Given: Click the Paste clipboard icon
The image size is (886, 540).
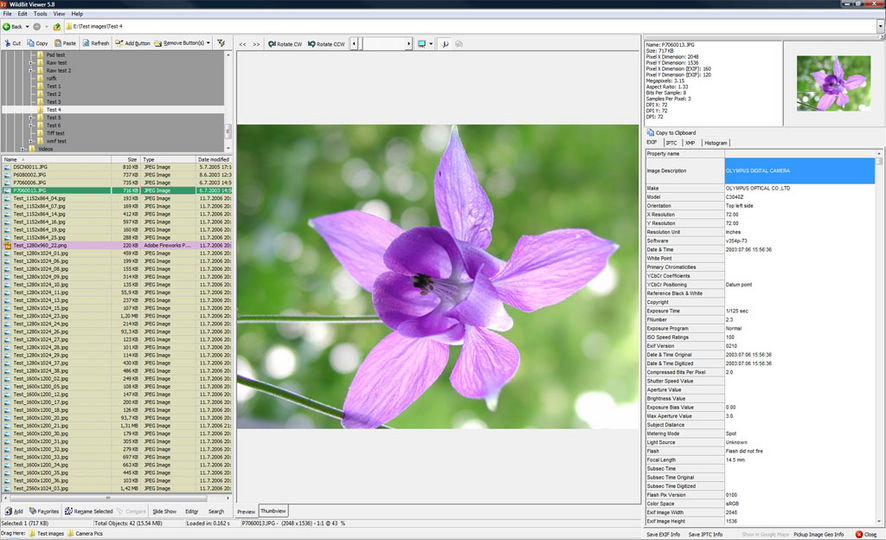Looking at the screenshot, I should click(x=58, y=43).
